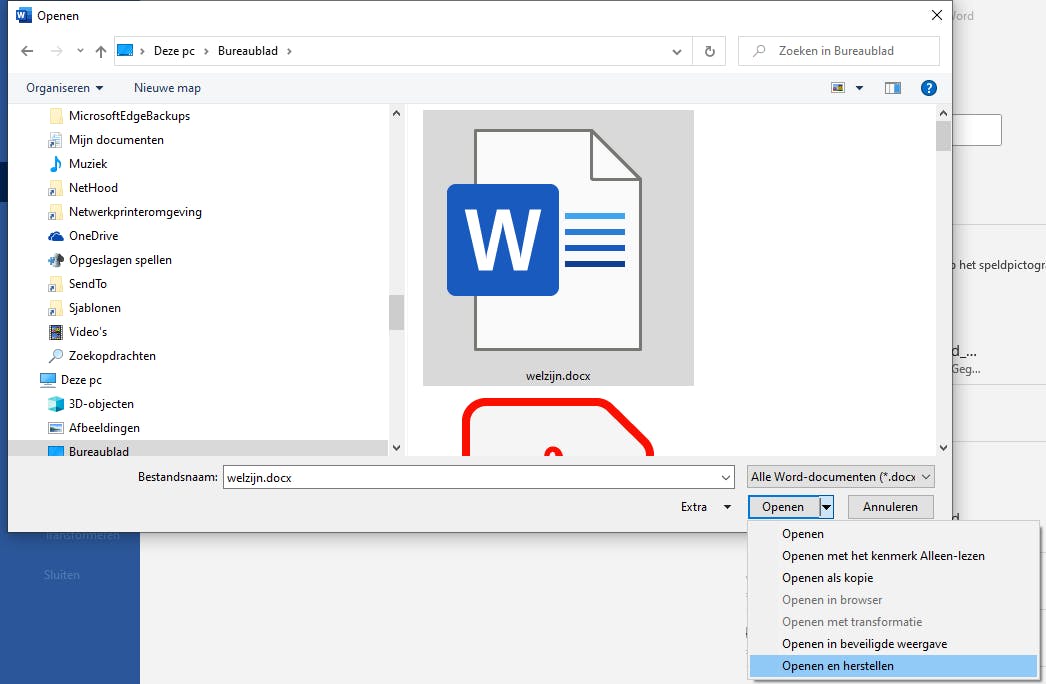Choose Openen als kopie
Image resolution: width=1046 pixels, height=684 pixels.
pyautogui.click(x=893, y=578)
